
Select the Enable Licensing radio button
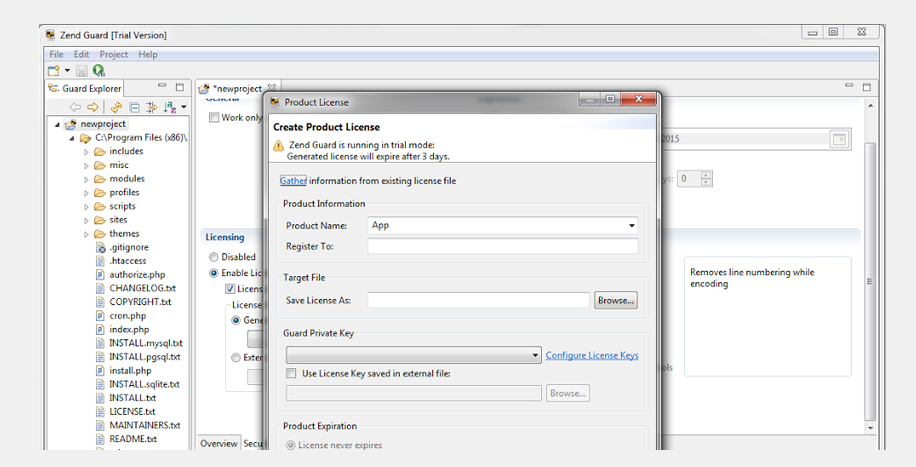214,273
